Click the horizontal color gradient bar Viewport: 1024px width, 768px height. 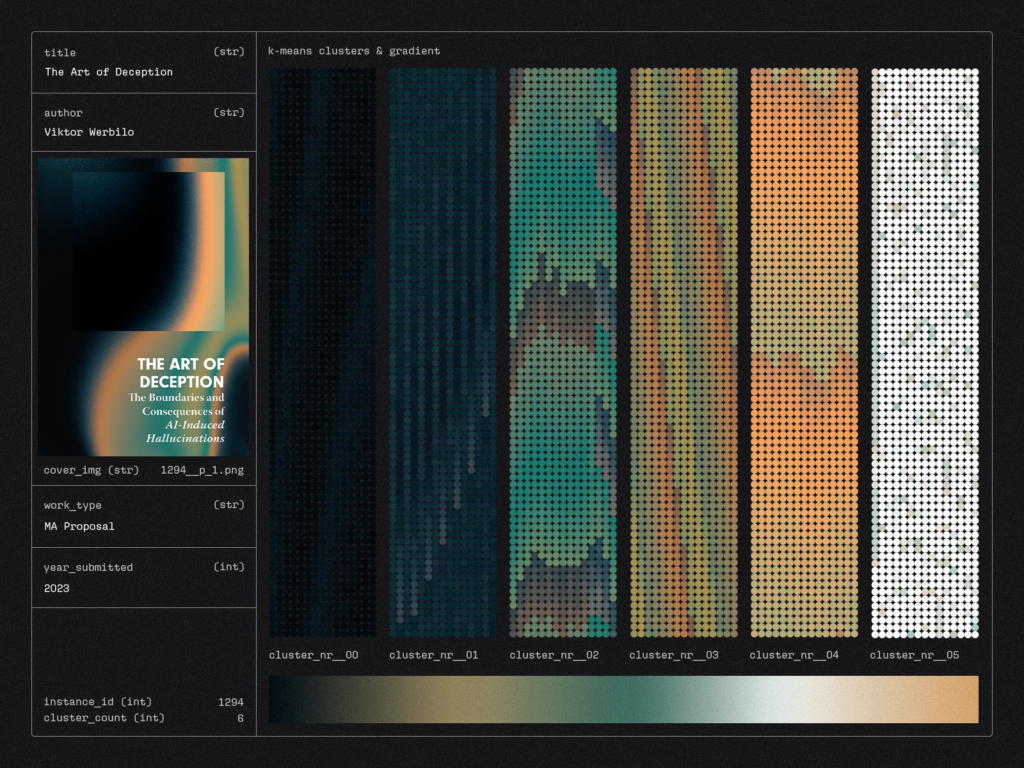coord(623,699)
